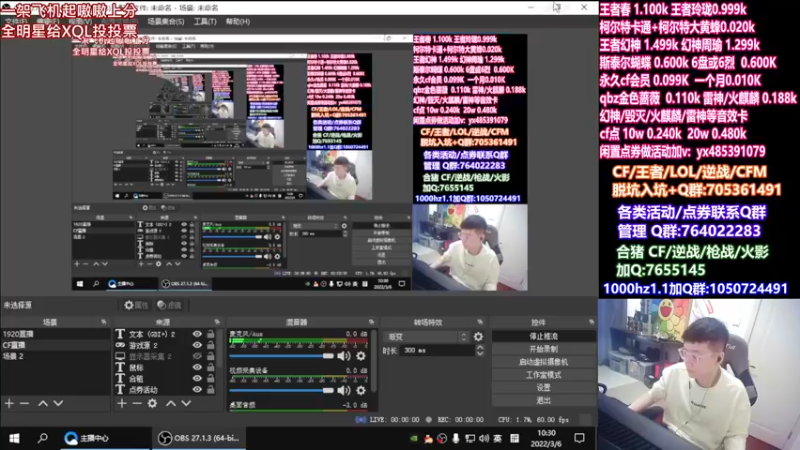Toggle lock on 文本 (GDI+) 2 source
800x450 pixels.
click(x=211, y=334)
